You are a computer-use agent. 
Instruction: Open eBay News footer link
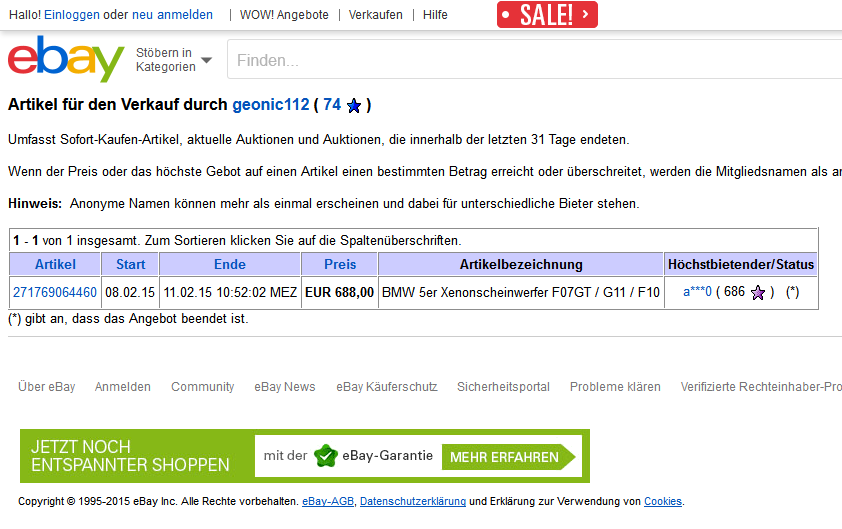tap(285, 387)
